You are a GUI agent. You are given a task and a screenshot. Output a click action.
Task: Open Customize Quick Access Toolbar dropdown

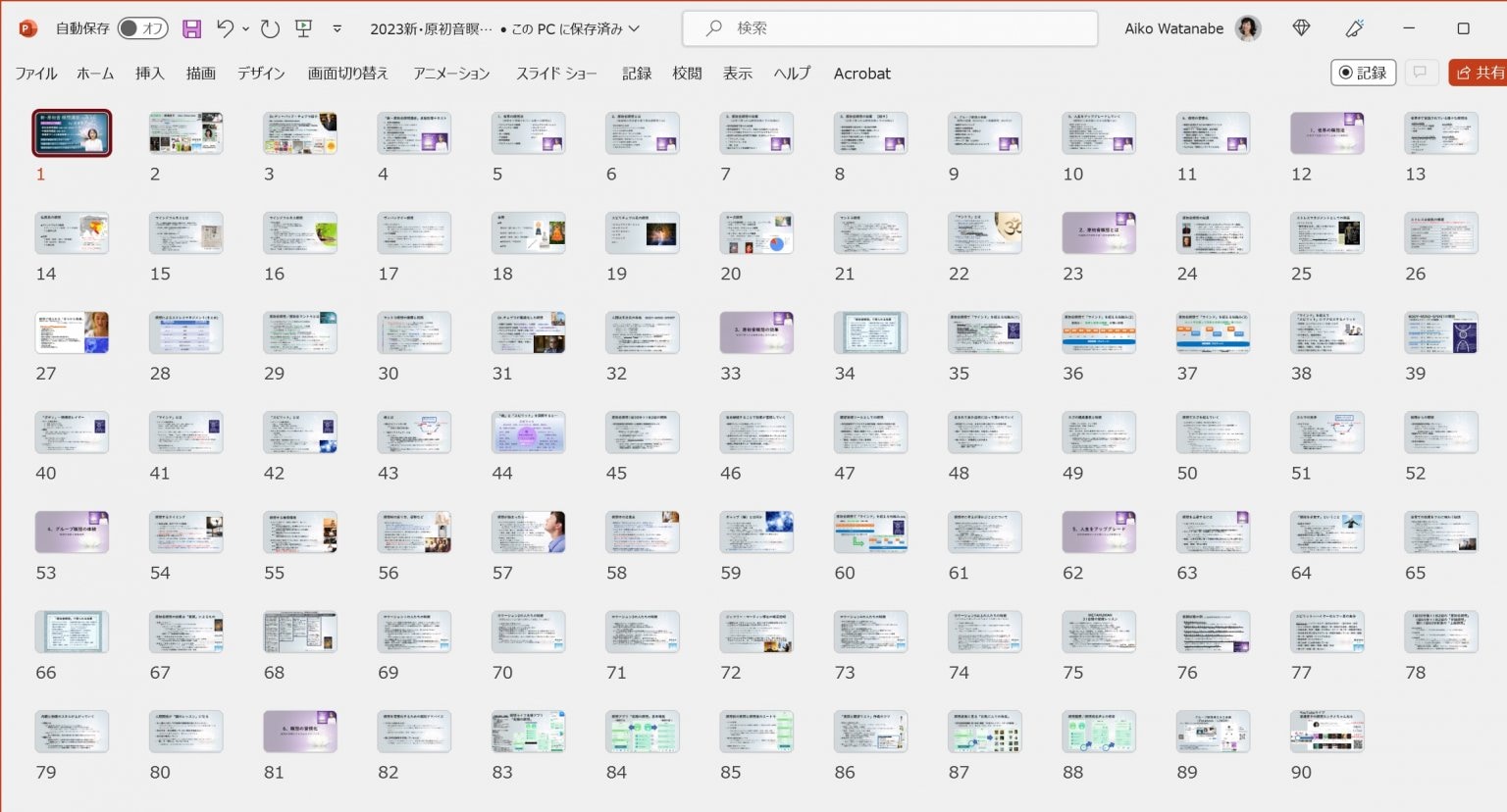(x=338, y=28)
